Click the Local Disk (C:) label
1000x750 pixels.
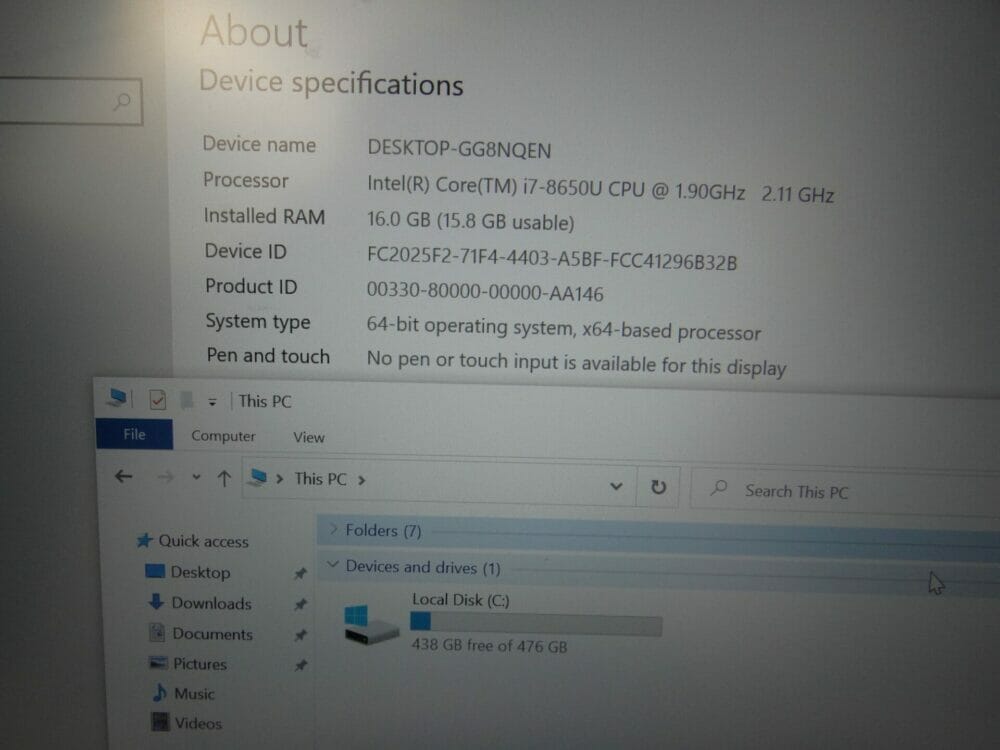tap(460, 600)
